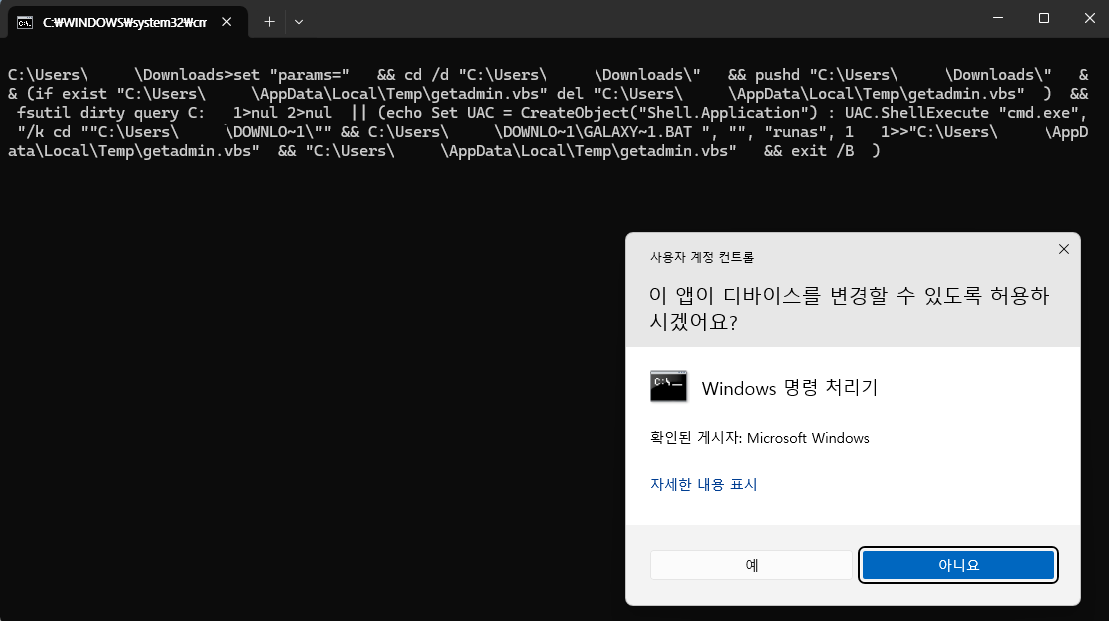Select the C:\WINDOWS\system32\cmd tab
The height and width of the screenshot is (621, 1109).
point(127,22)
